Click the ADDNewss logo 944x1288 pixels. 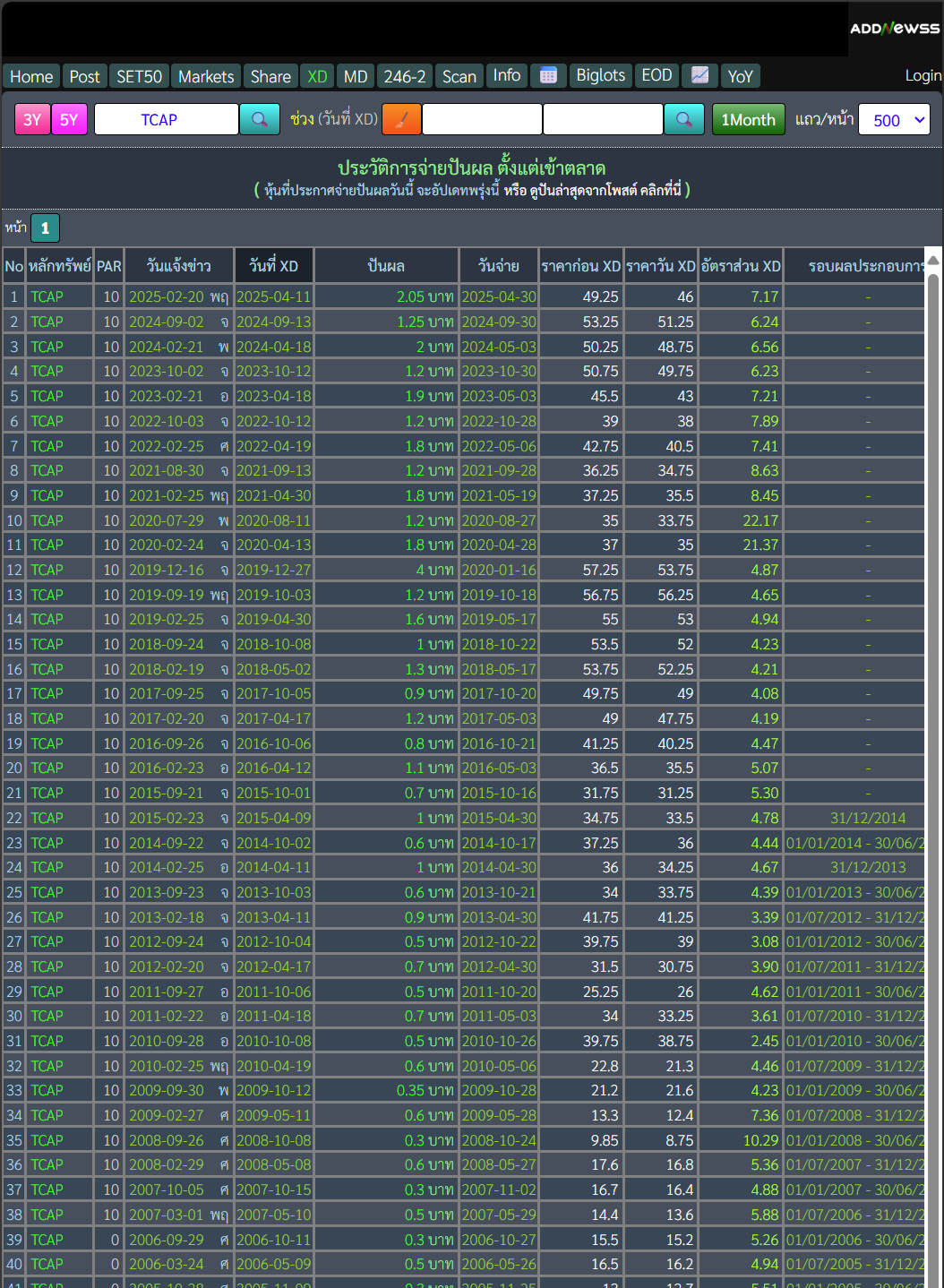click(x=895, y=29)
